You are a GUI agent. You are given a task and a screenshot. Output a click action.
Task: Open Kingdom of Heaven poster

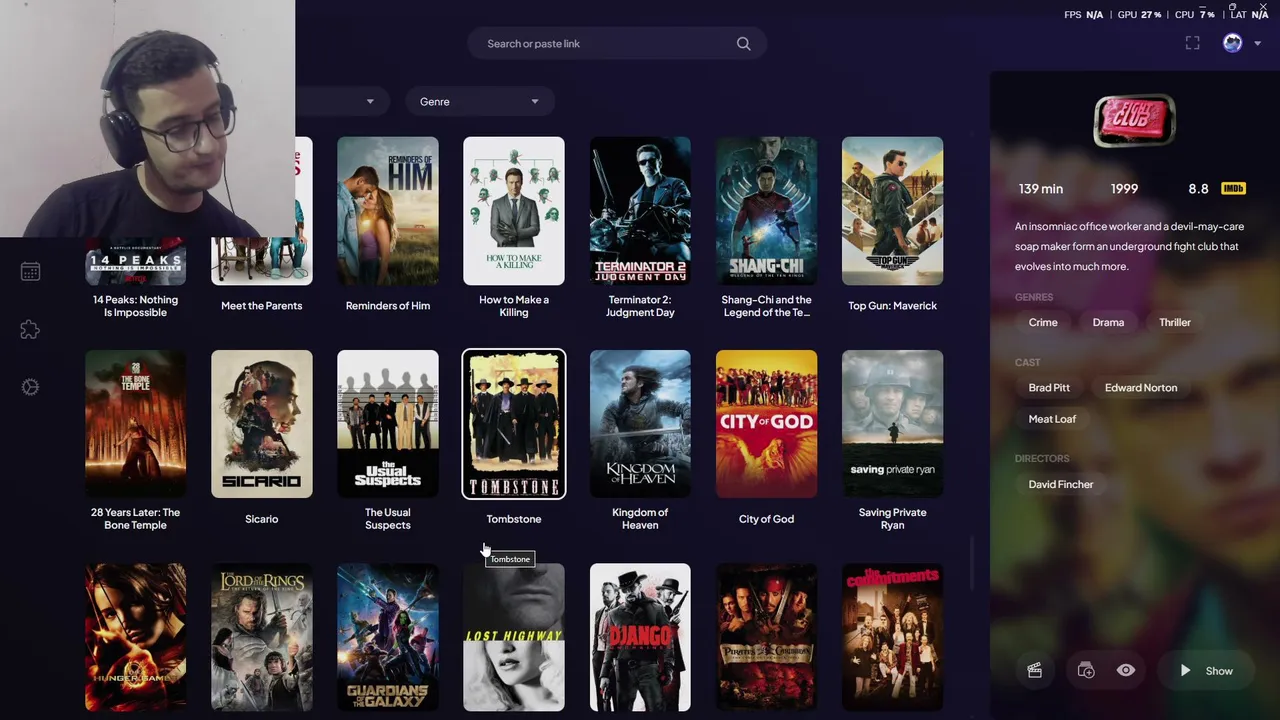tap(640, 424)
